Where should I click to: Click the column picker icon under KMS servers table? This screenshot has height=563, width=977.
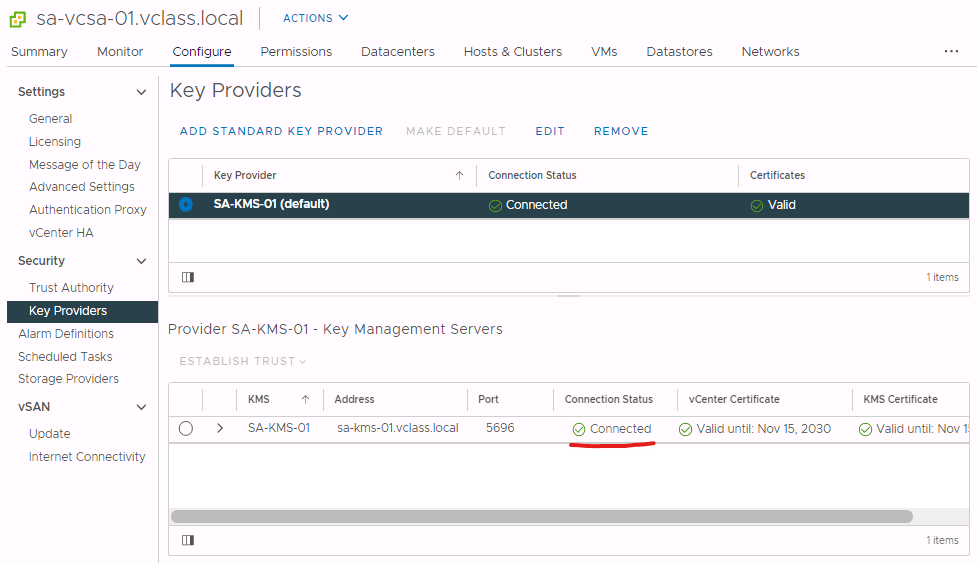click(x=188, y=540)
